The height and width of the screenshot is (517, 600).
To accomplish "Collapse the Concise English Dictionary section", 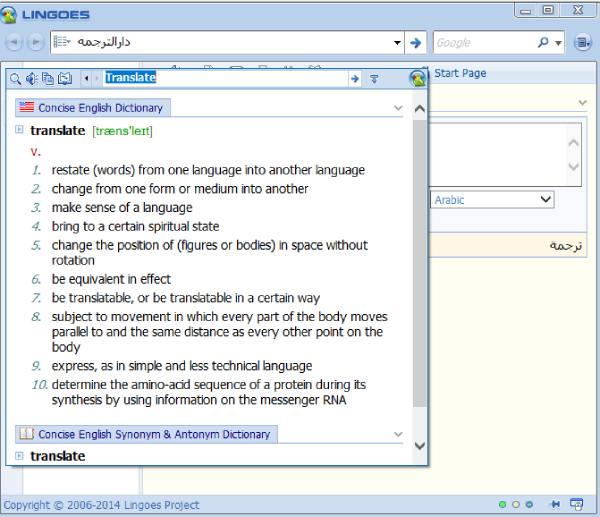I will tap(398, 108).
